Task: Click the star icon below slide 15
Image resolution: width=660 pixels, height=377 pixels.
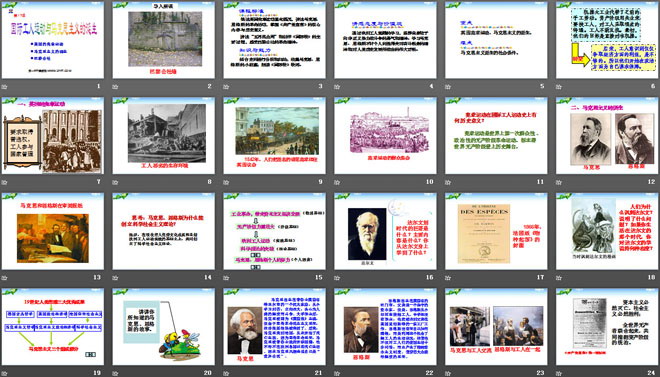Action: pyautogui.click(x=226, y=278)
